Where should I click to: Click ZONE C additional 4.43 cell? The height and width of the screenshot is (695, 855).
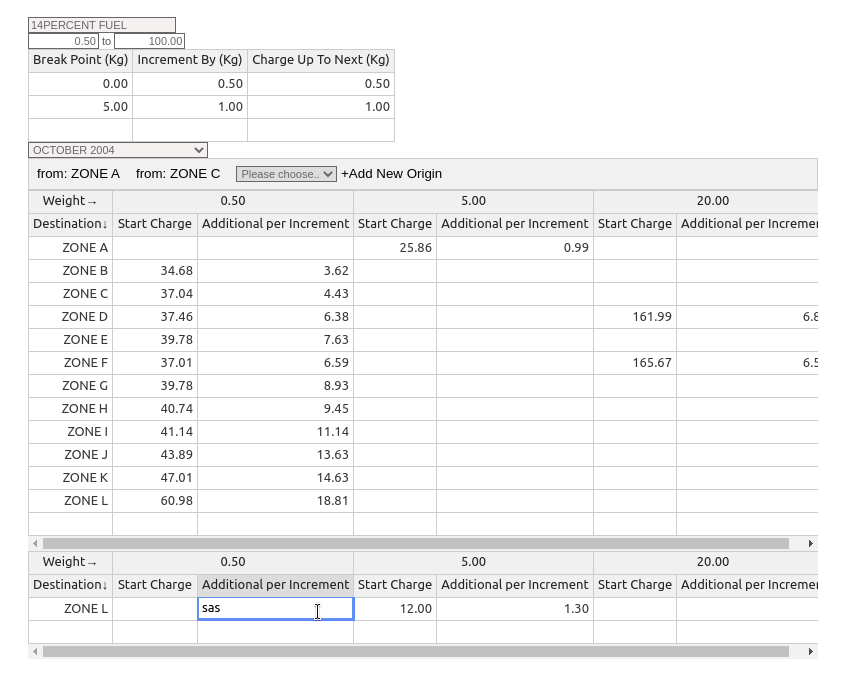tap(275, 294)
